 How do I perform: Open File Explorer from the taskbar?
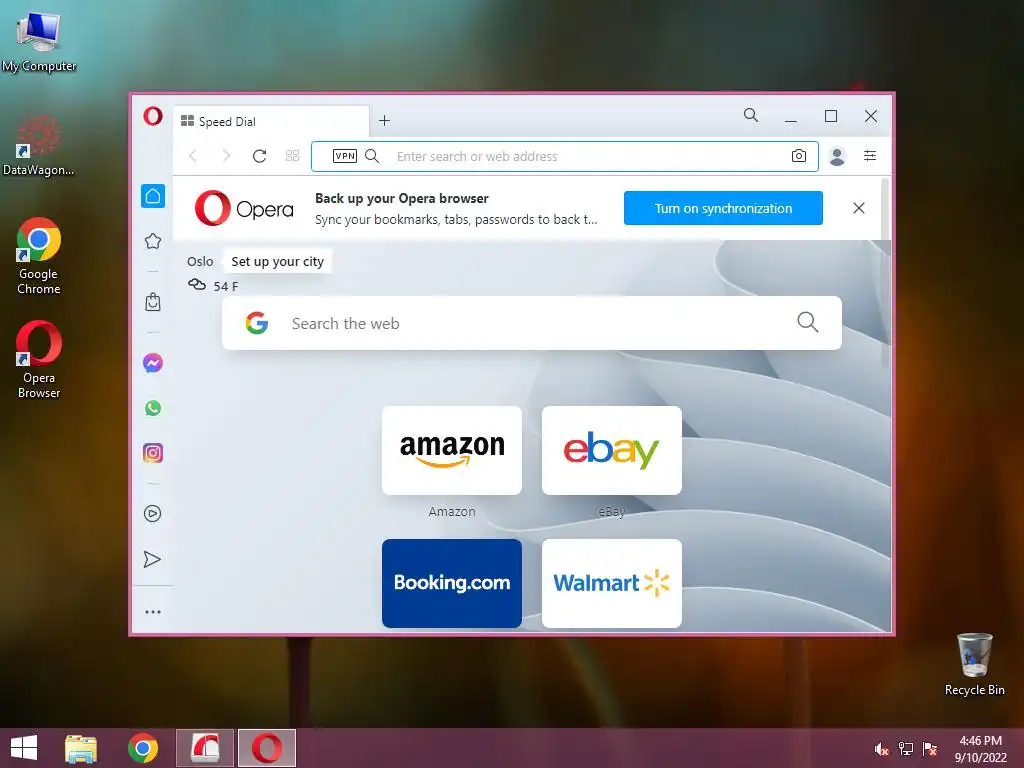pos(81,748)
